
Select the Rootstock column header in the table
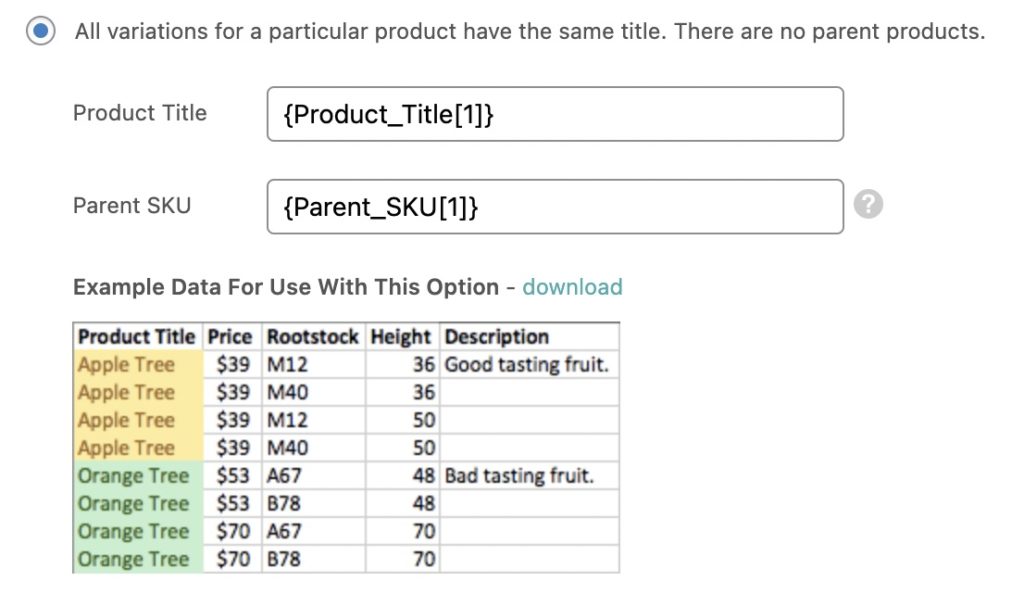[312, 337]
